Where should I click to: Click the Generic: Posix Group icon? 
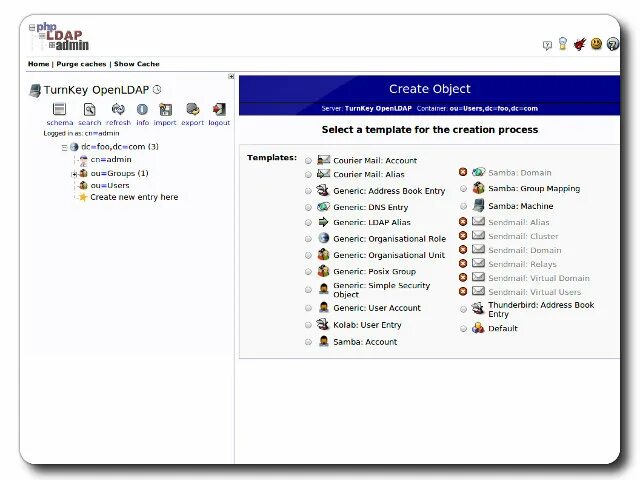(x=323, y=271)
